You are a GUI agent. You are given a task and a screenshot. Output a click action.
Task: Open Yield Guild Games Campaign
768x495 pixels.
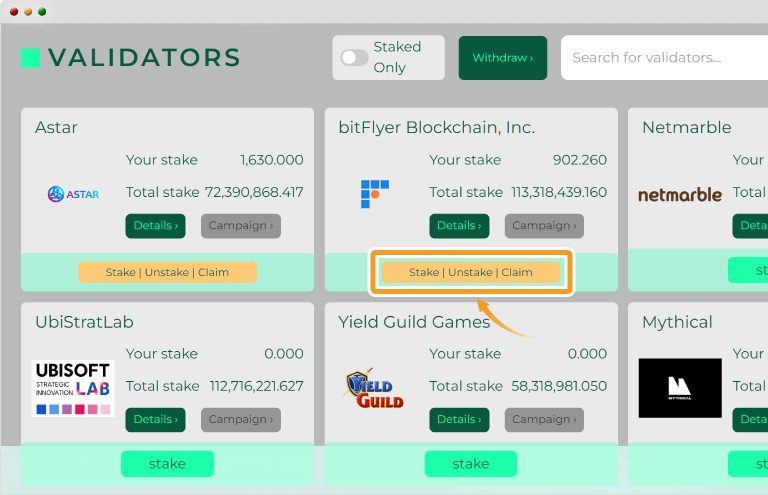pos(544,420)
